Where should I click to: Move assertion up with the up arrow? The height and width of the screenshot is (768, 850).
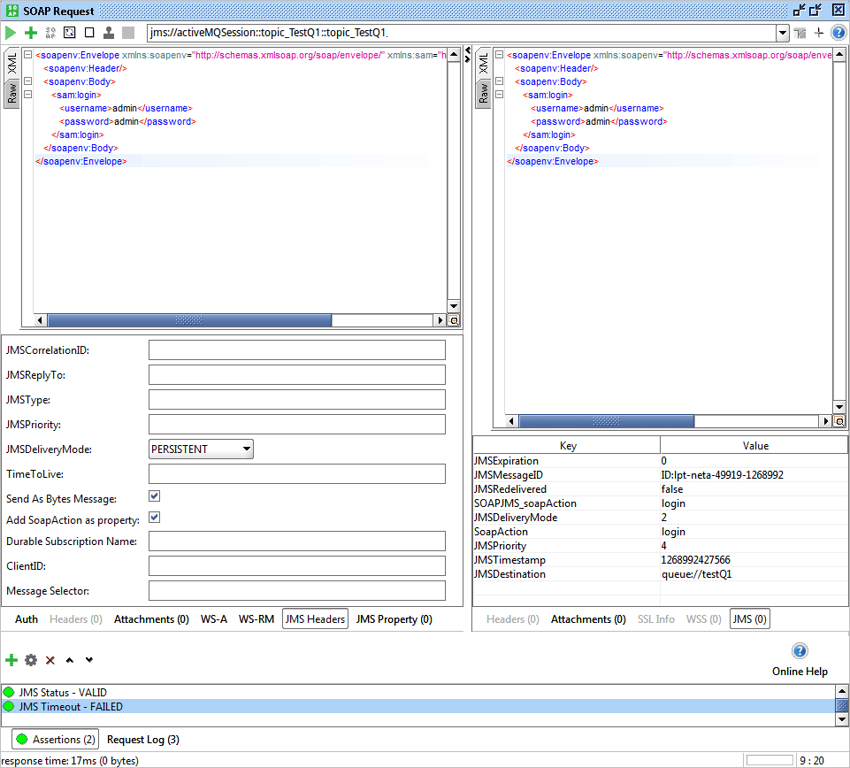(x=69, y=660)
